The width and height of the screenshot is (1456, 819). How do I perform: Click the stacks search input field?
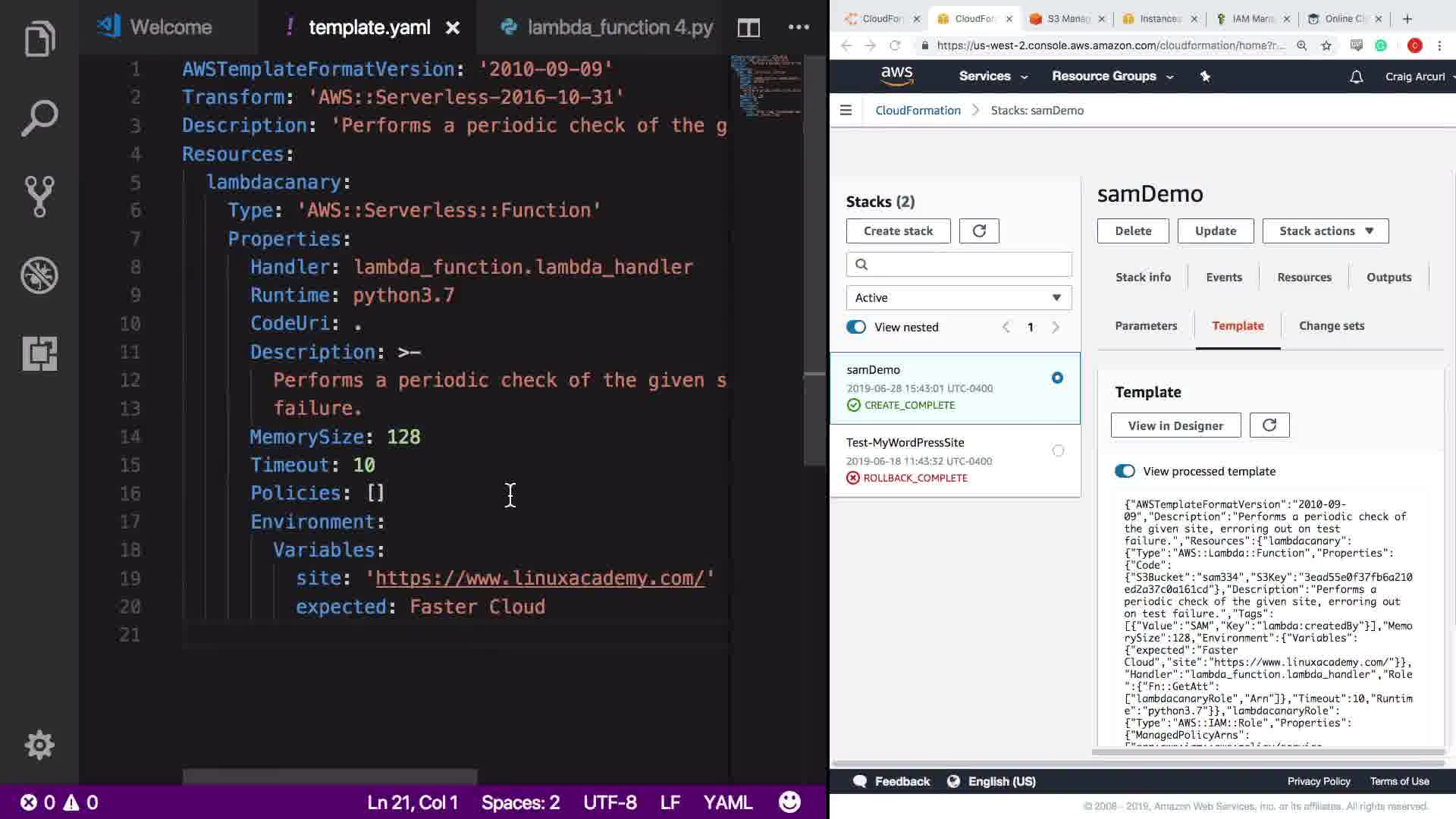pyautogui.click(x=966, y=264)
